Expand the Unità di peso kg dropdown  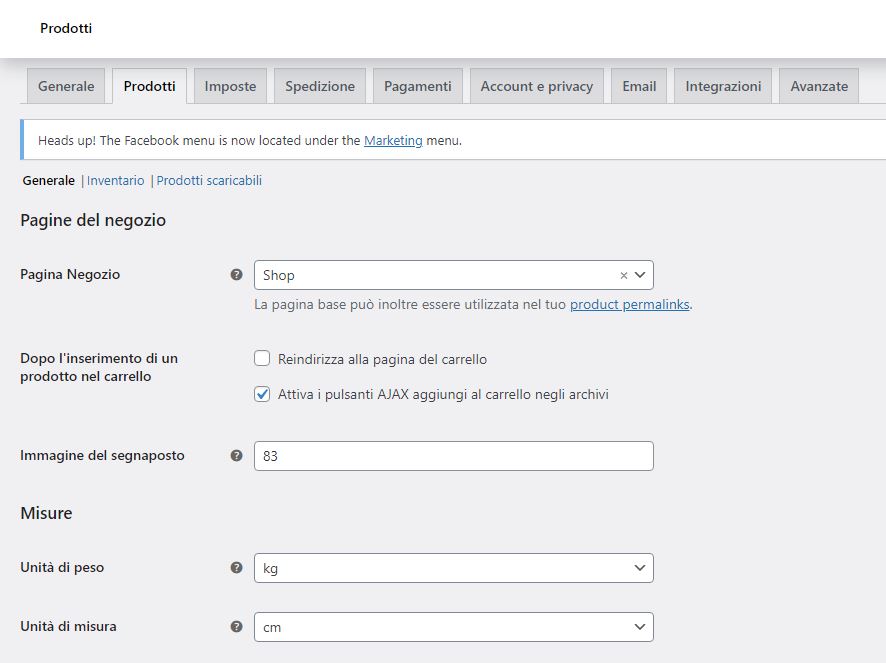453,568
